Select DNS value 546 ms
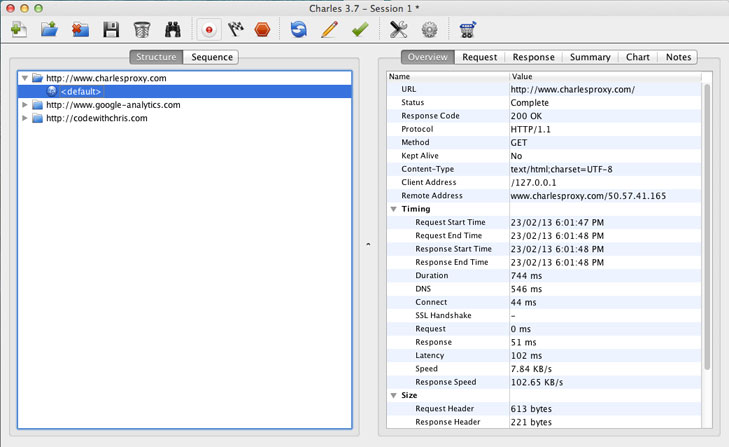This screenshot has height=447, width=729. 526,289
